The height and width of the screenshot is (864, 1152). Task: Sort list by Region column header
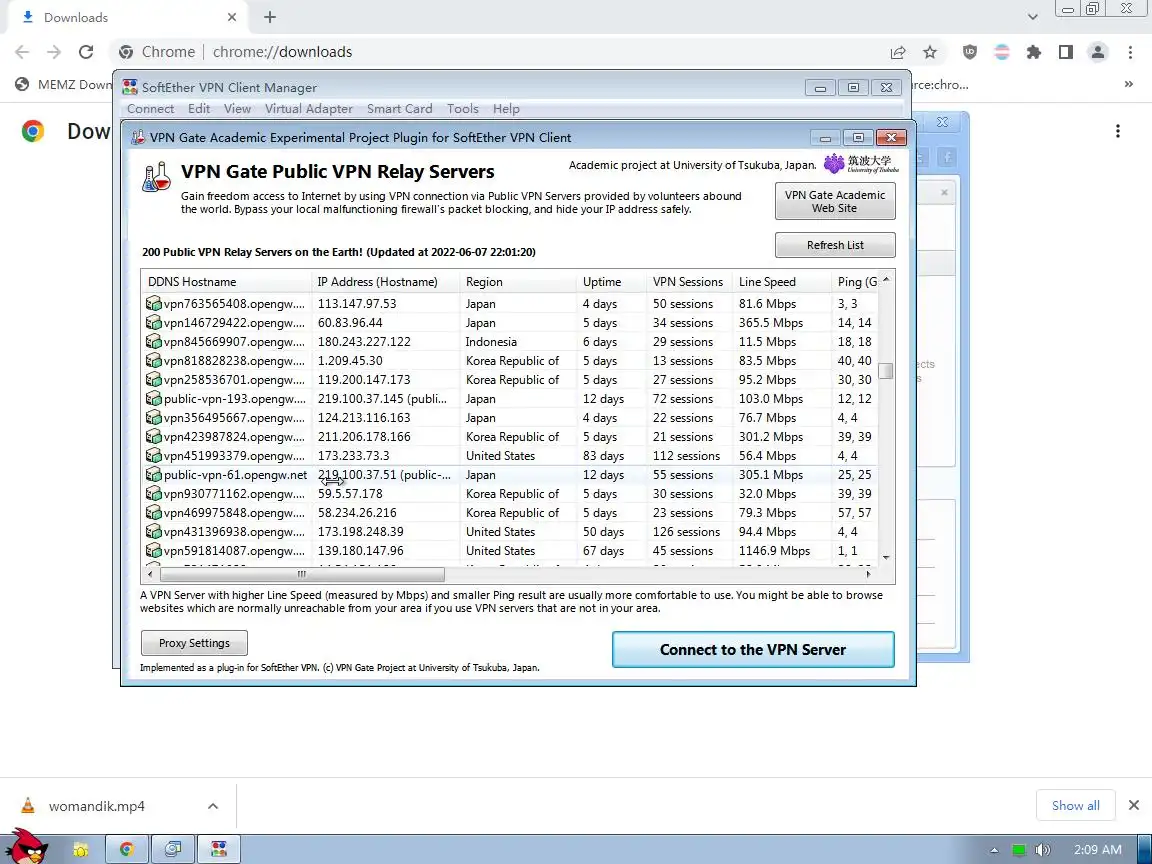click(518, 282)
